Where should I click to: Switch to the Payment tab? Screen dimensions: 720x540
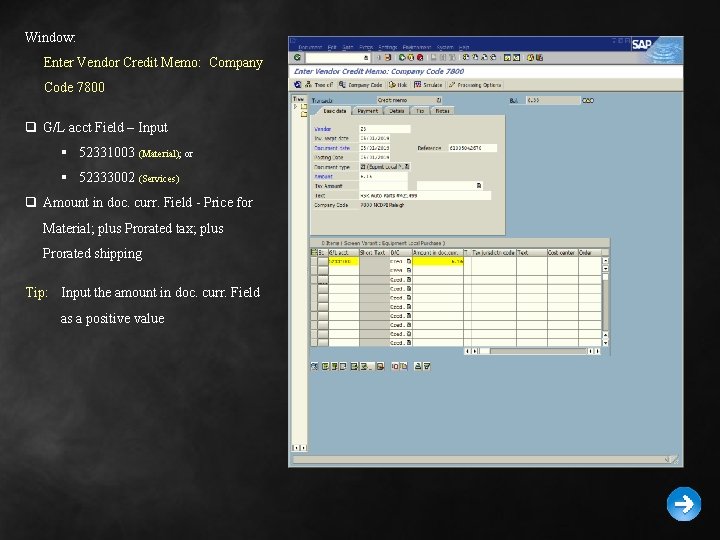(367, 111)
